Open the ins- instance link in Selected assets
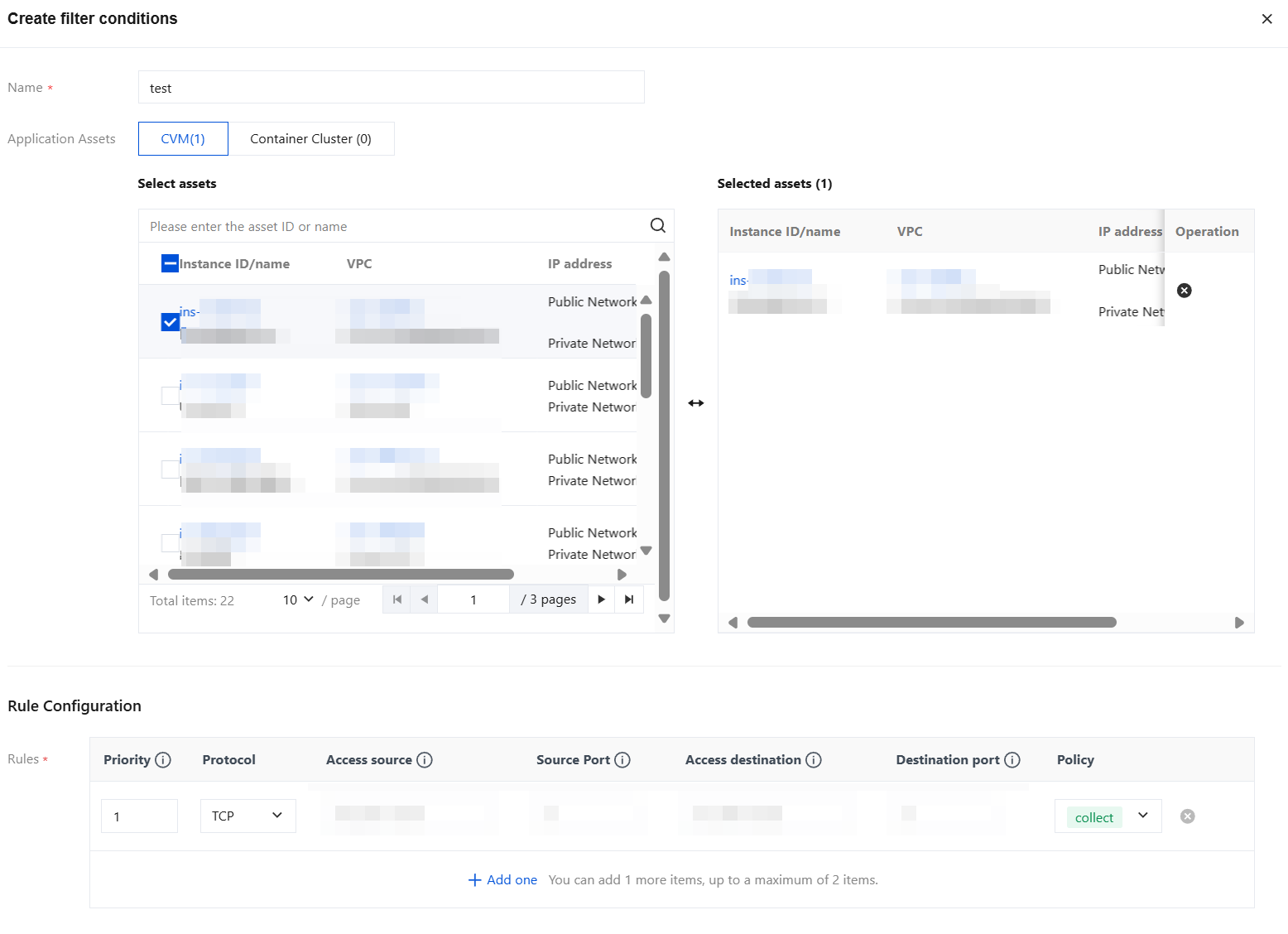 click(738, 281)
